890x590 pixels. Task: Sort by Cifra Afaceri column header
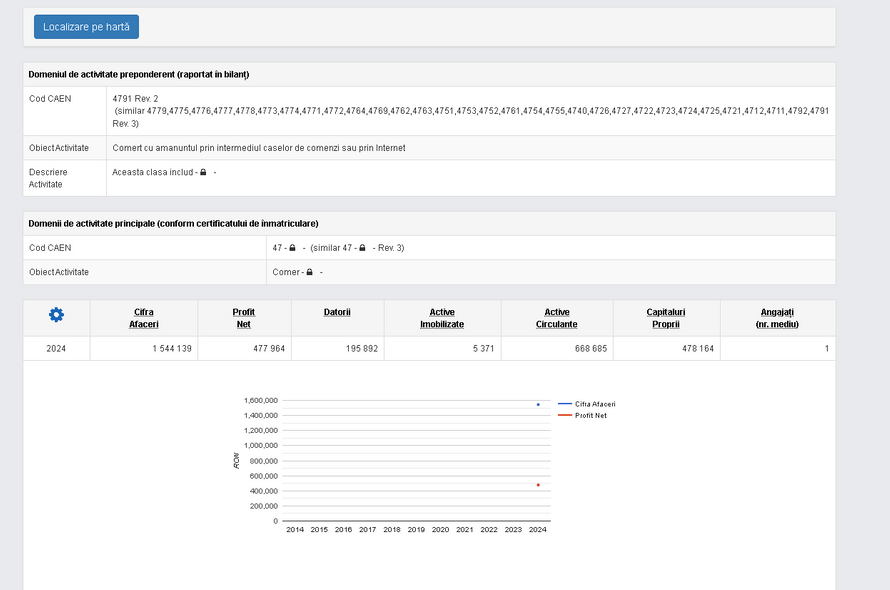tap(143, 318)
